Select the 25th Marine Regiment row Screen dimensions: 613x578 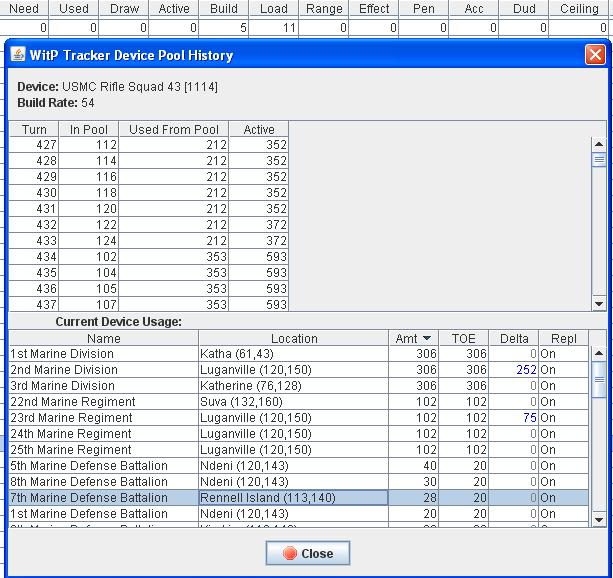pyautogui.click(x=299, y=450)
